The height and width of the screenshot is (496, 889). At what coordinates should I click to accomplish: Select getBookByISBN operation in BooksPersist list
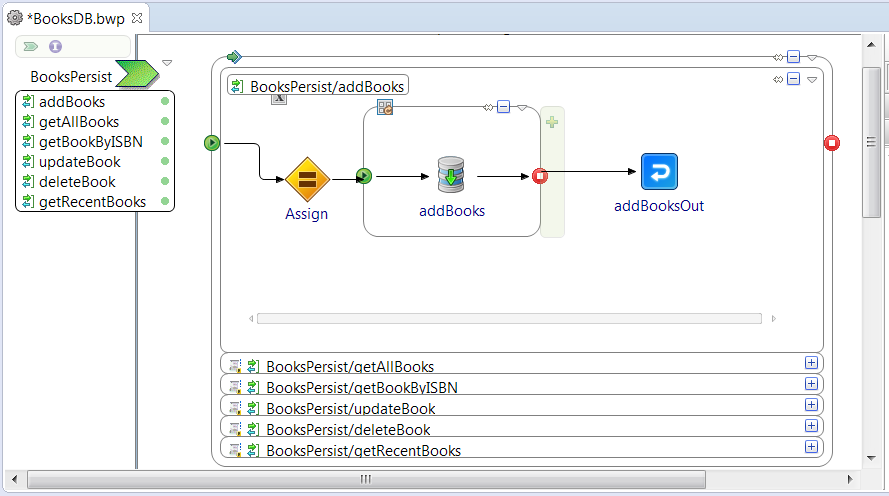coord(91,141)
